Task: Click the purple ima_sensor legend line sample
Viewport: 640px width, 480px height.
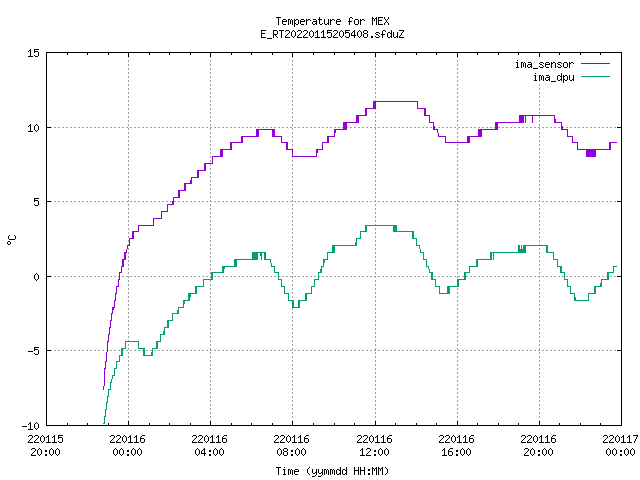Action: [595, 64]
